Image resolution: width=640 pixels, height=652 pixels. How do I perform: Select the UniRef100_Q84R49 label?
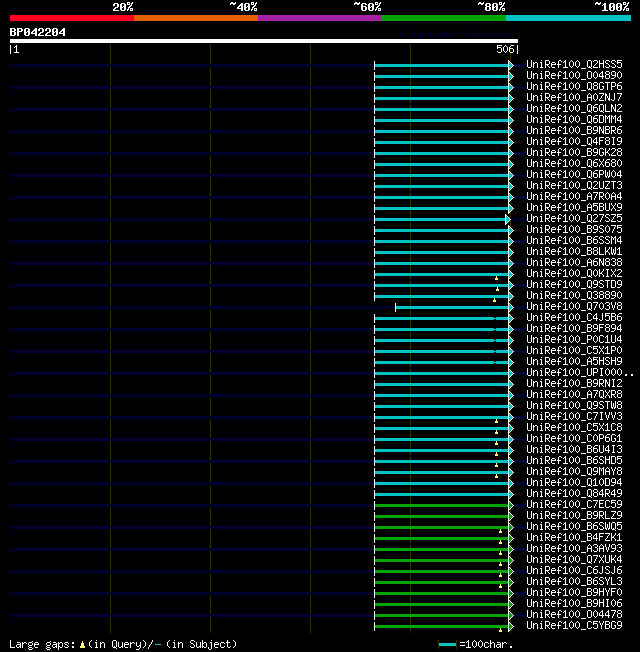coord(574,494)
